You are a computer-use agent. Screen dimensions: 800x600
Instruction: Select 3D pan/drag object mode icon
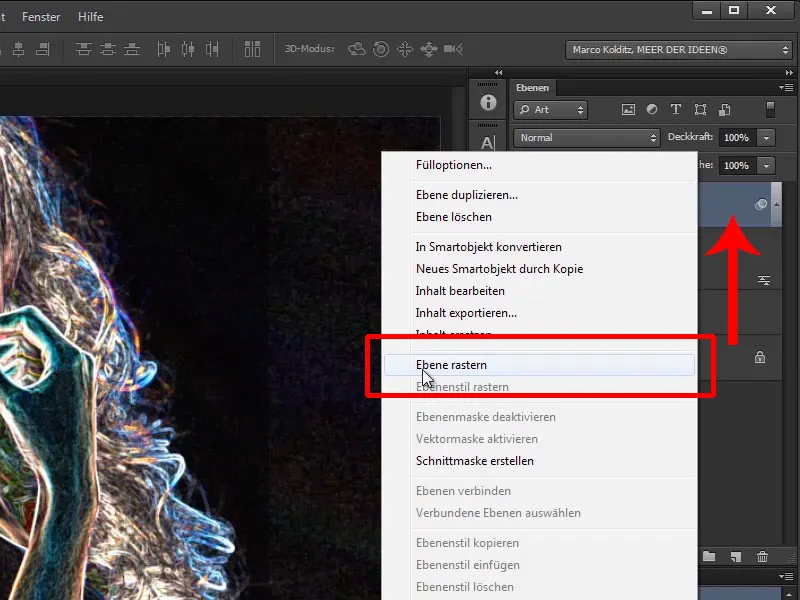[x=405, y=49]
